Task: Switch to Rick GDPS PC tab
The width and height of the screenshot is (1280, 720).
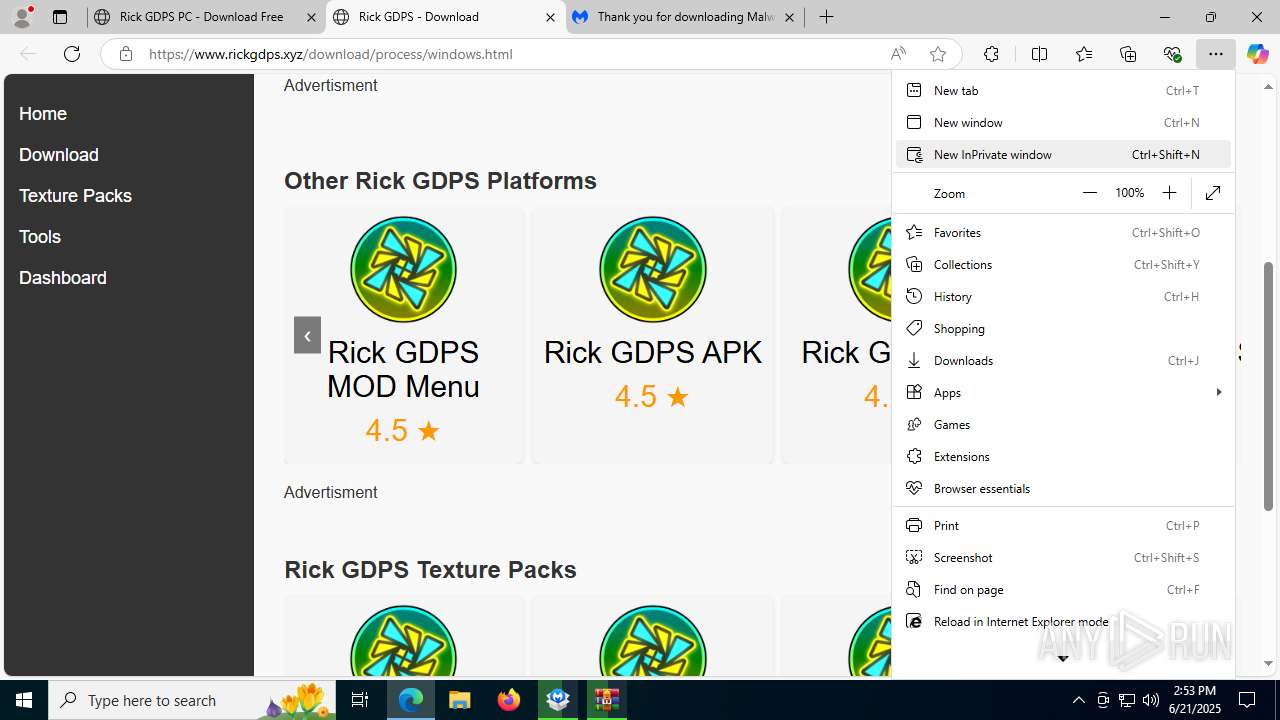Action: 205,17
